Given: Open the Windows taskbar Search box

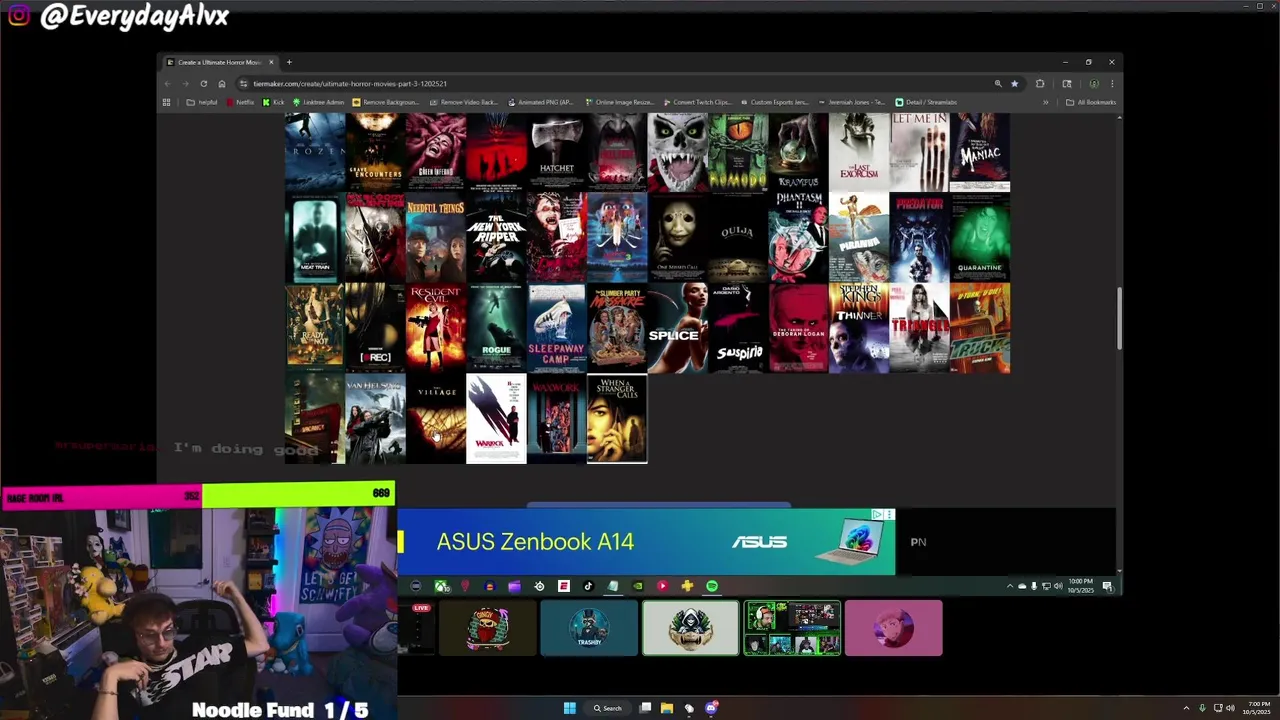Looking at the screenshot, I should [608, 708].
